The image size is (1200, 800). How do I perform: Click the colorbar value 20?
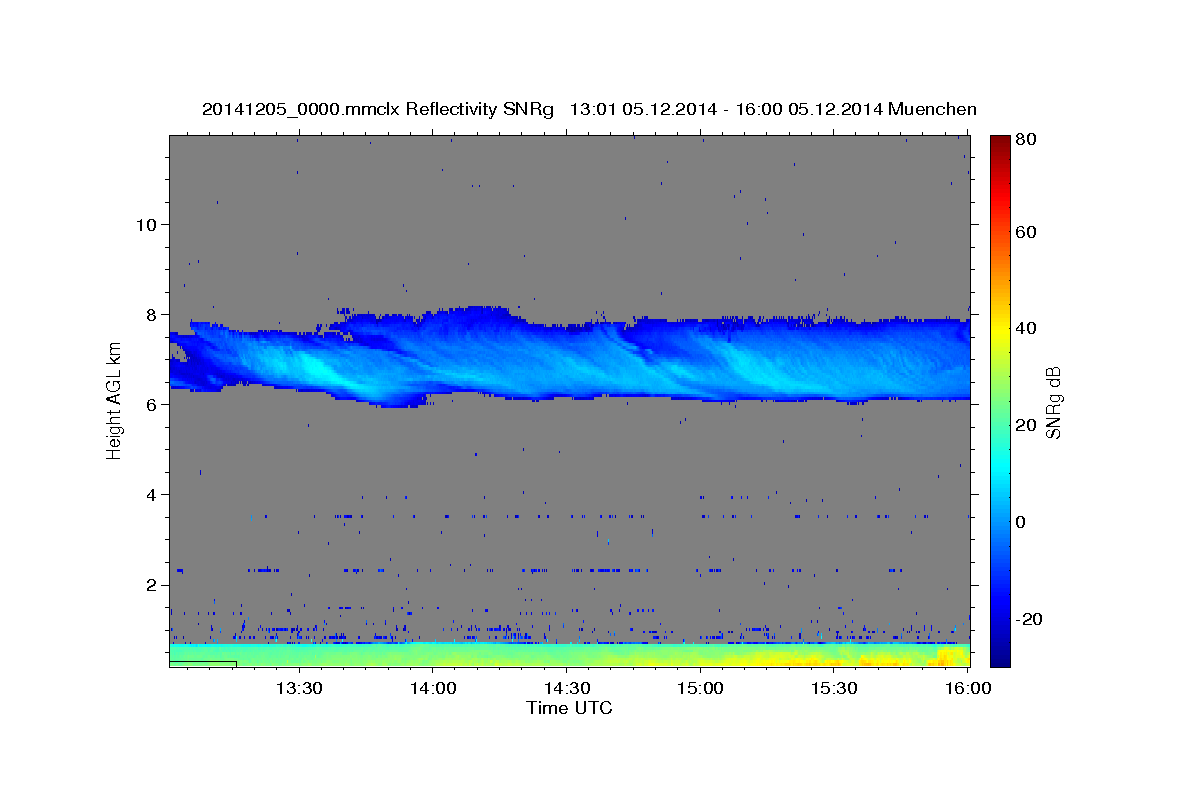coord(1027,425)
